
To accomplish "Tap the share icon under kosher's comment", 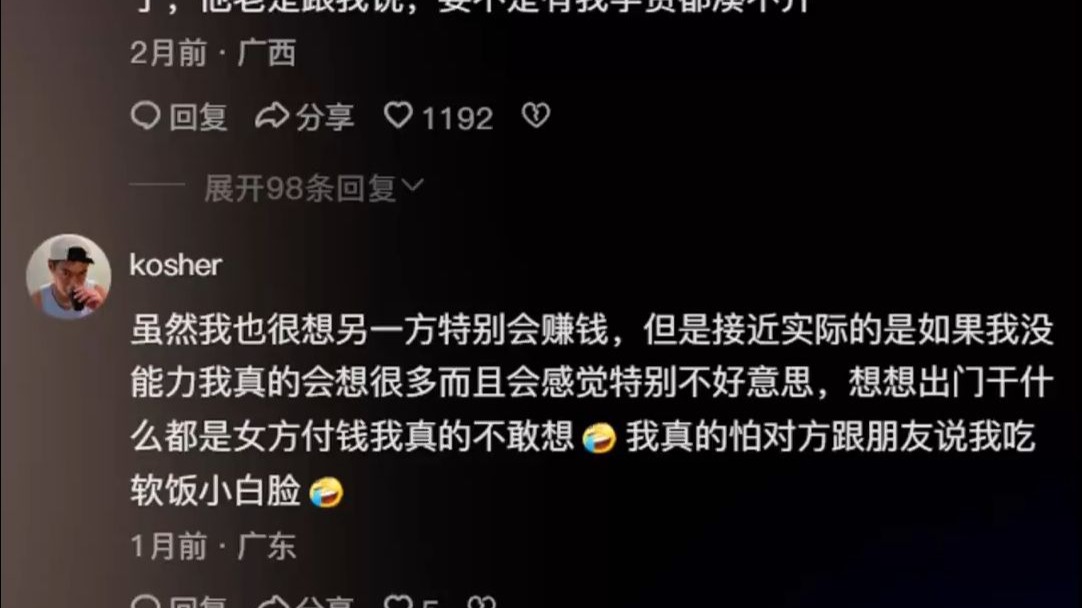I will click(x=272, y=603).
